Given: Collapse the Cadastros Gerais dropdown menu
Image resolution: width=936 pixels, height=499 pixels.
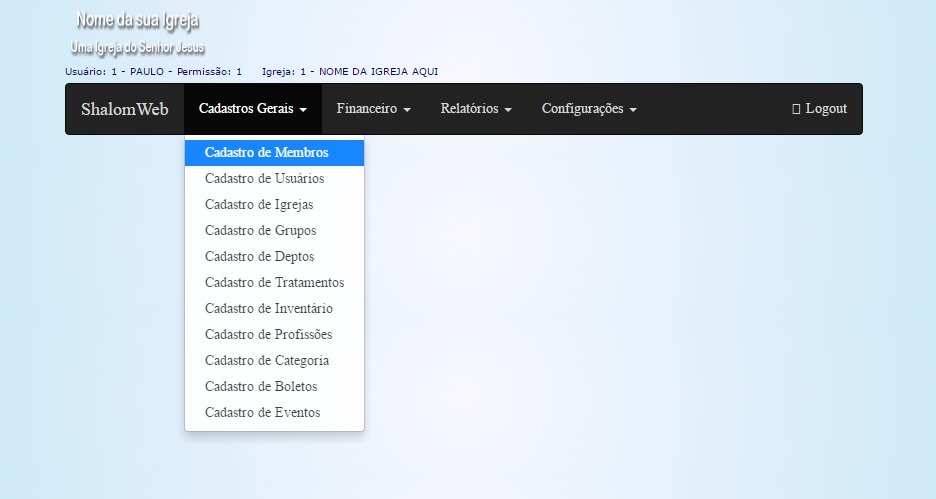Looking at the screenshot, I should tap(253, 109).
